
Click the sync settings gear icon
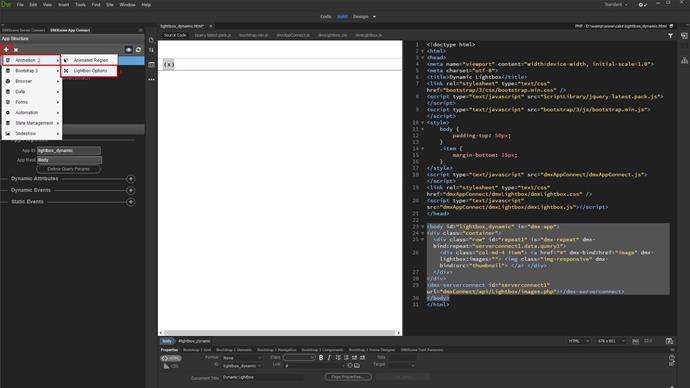(642, 4)
